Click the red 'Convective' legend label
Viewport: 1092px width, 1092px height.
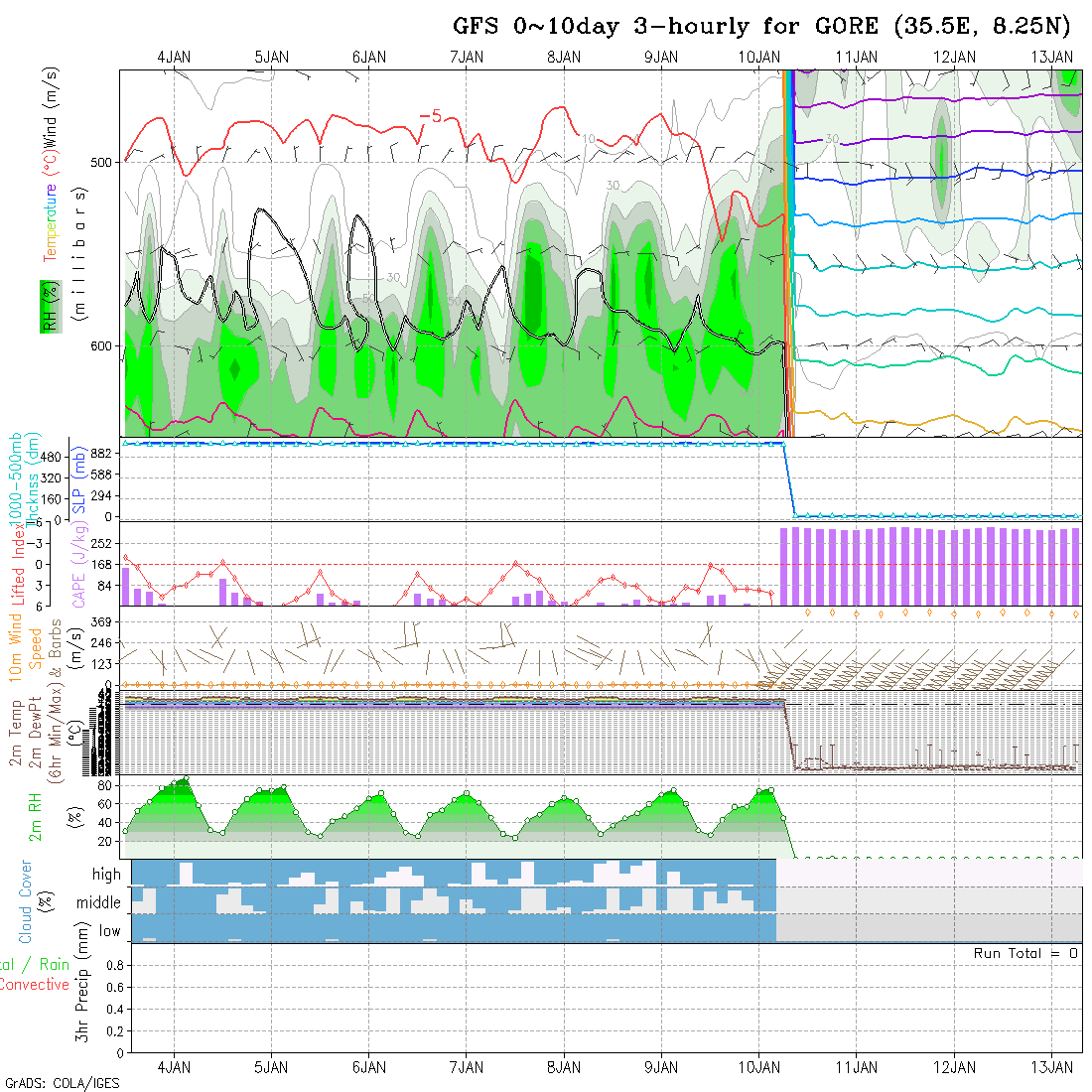[x=35, y=984]
